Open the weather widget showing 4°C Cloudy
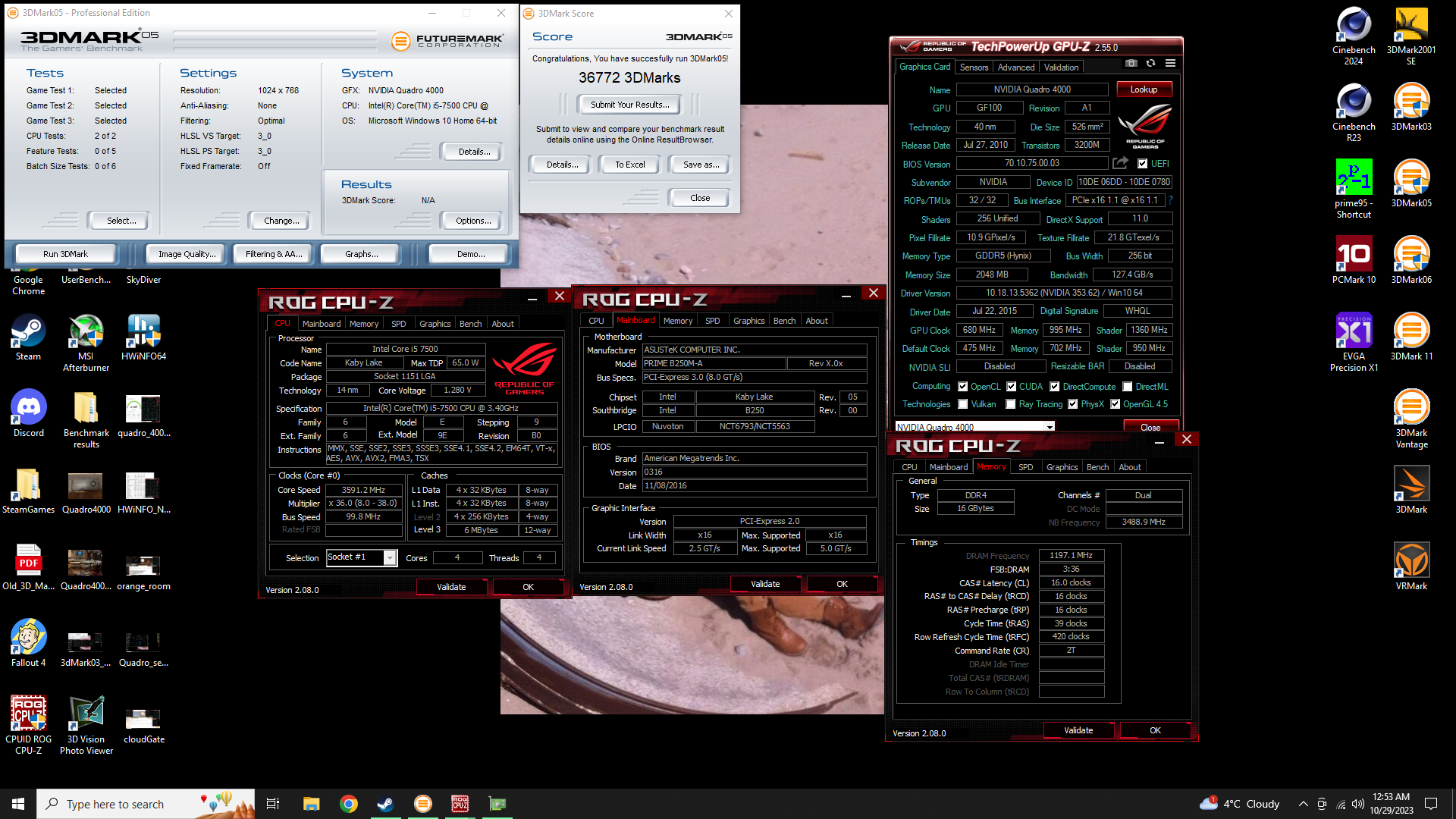The width and height of the screenshot is (1456, 819). pos(1239,804)
